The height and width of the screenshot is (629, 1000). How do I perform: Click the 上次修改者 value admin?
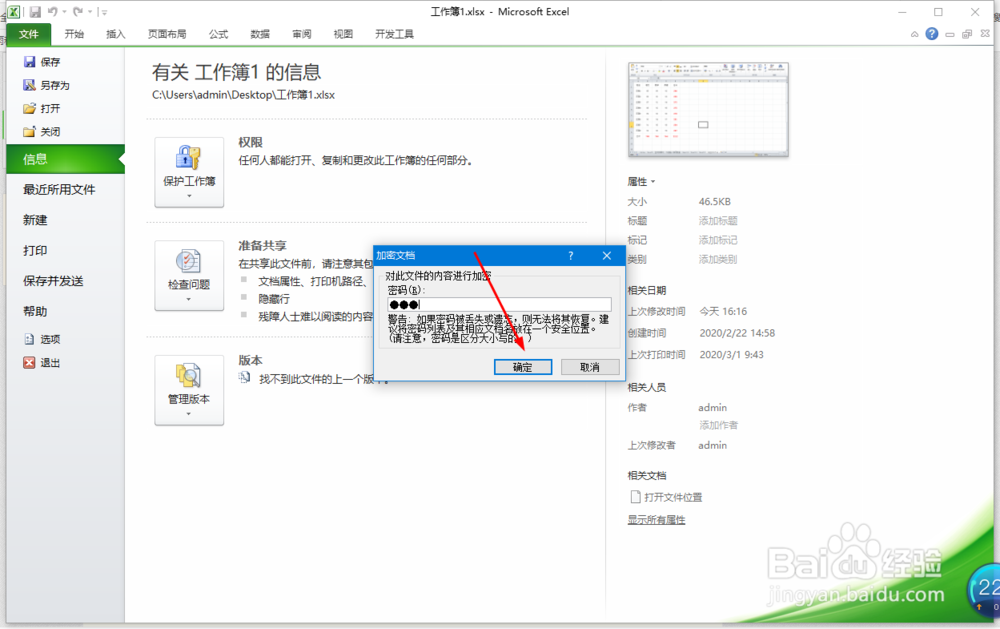[712, 445]
